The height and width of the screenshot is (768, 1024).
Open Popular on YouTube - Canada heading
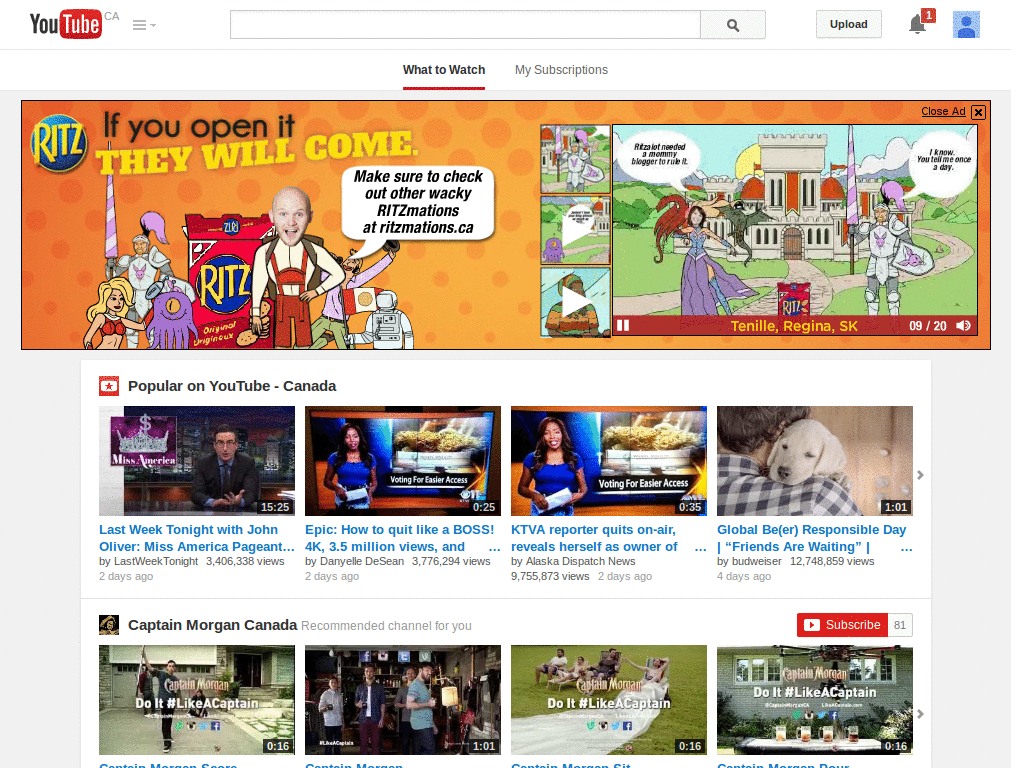coord(232,386)
